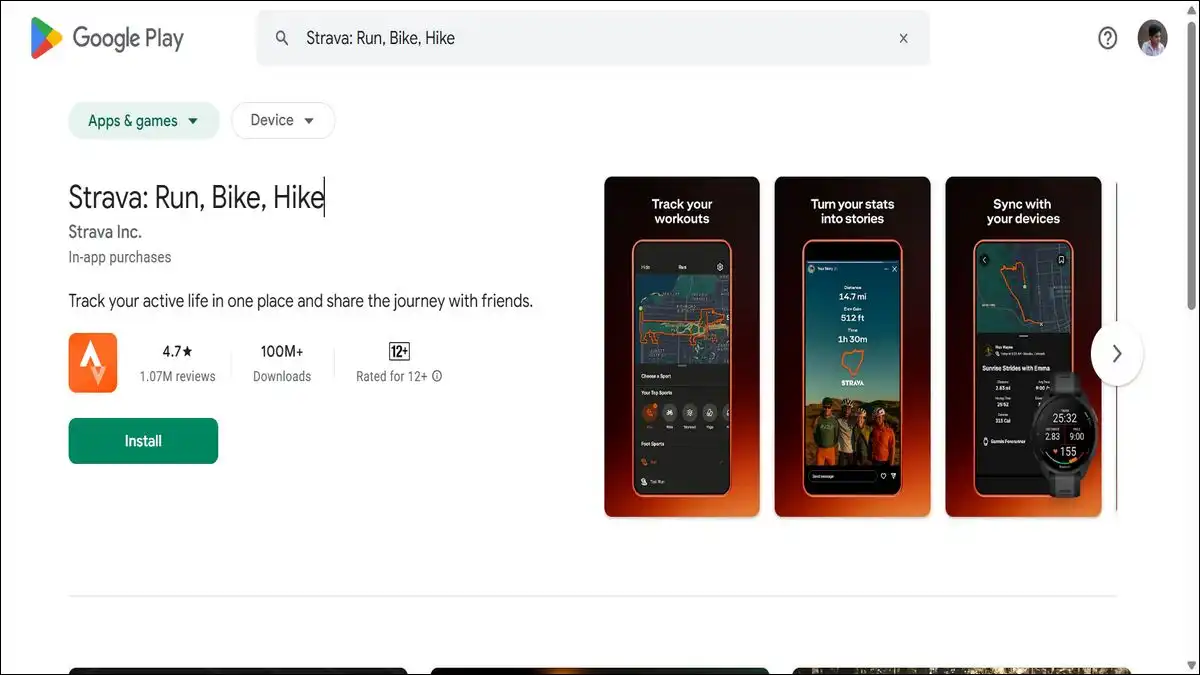Open the Sync with your devices screenshot
The height and width of the screenshot is (675, 1200).
click(1023, 347)
